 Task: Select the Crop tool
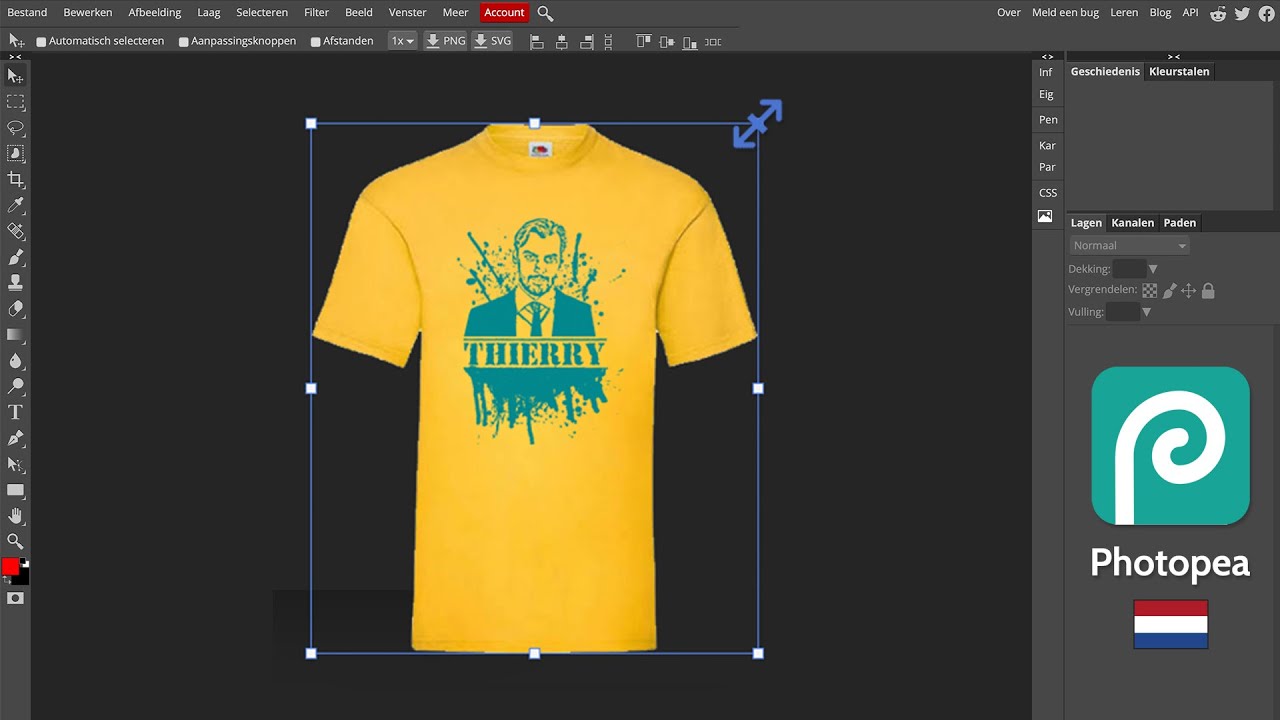tap(15, 180)
